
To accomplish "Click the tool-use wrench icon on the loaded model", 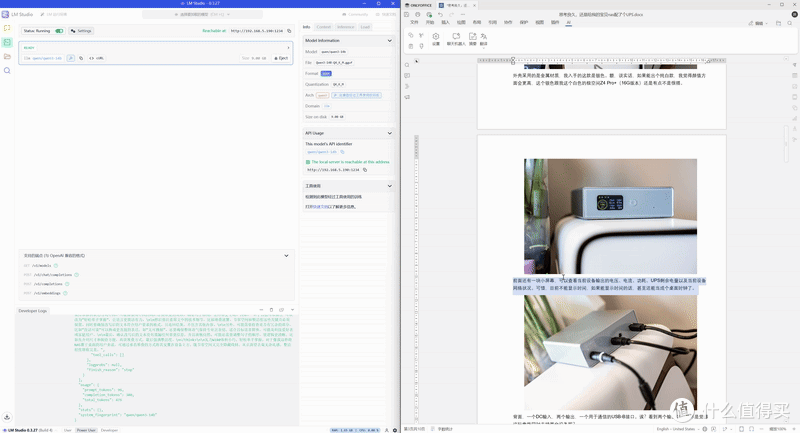I will (70, 58).
